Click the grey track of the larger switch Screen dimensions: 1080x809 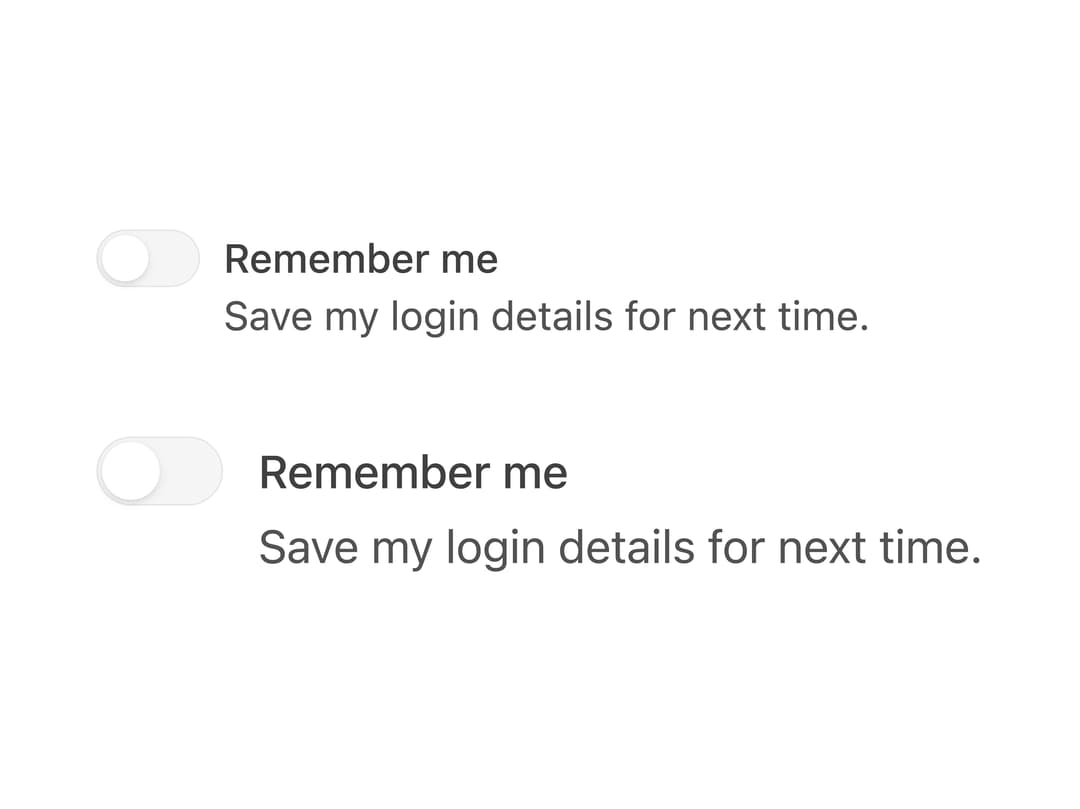(x=191, y=471)
